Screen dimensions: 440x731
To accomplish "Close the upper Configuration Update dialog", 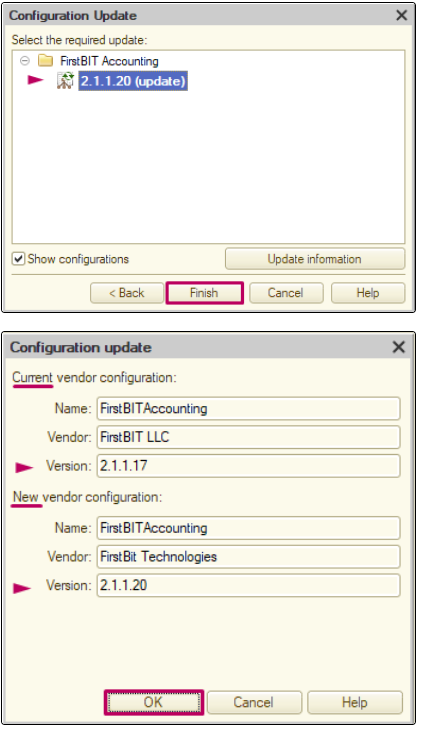I will [401, 15].
